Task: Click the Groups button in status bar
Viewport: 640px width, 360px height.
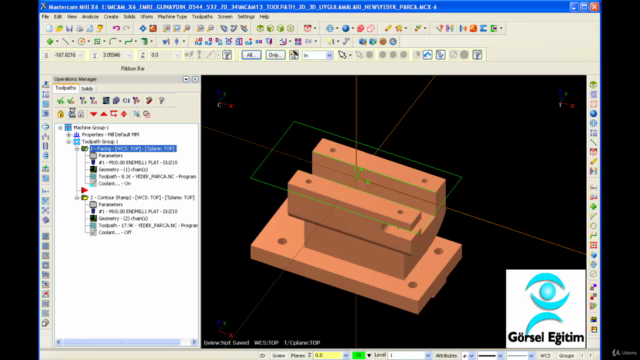Action: (x=566, y=356)
